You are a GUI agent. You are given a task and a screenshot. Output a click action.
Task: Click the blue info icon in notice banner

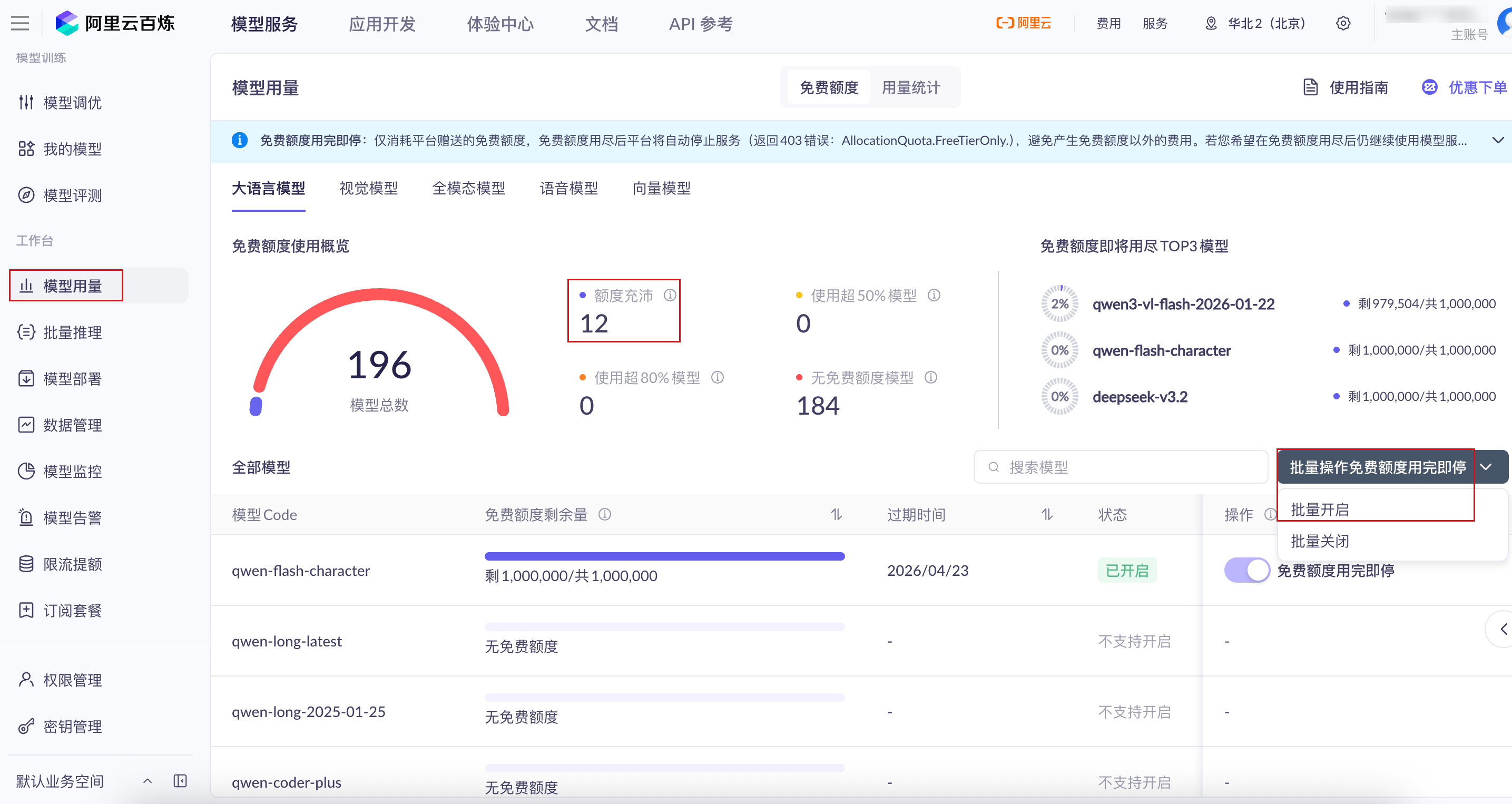pos(240,140)
